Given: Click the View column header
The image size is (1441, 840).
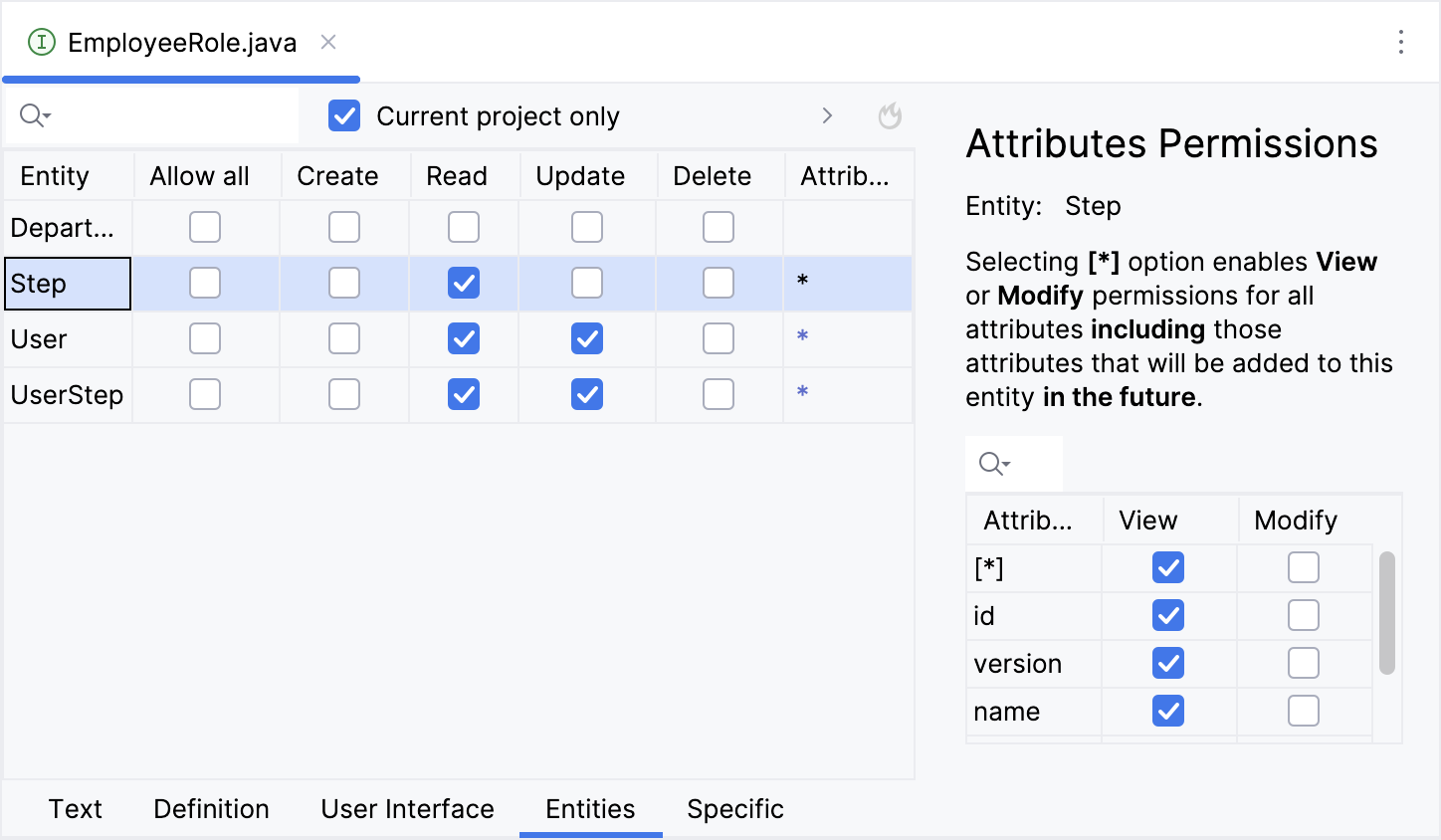Looking at the screenshot, I should [1170, 520].
